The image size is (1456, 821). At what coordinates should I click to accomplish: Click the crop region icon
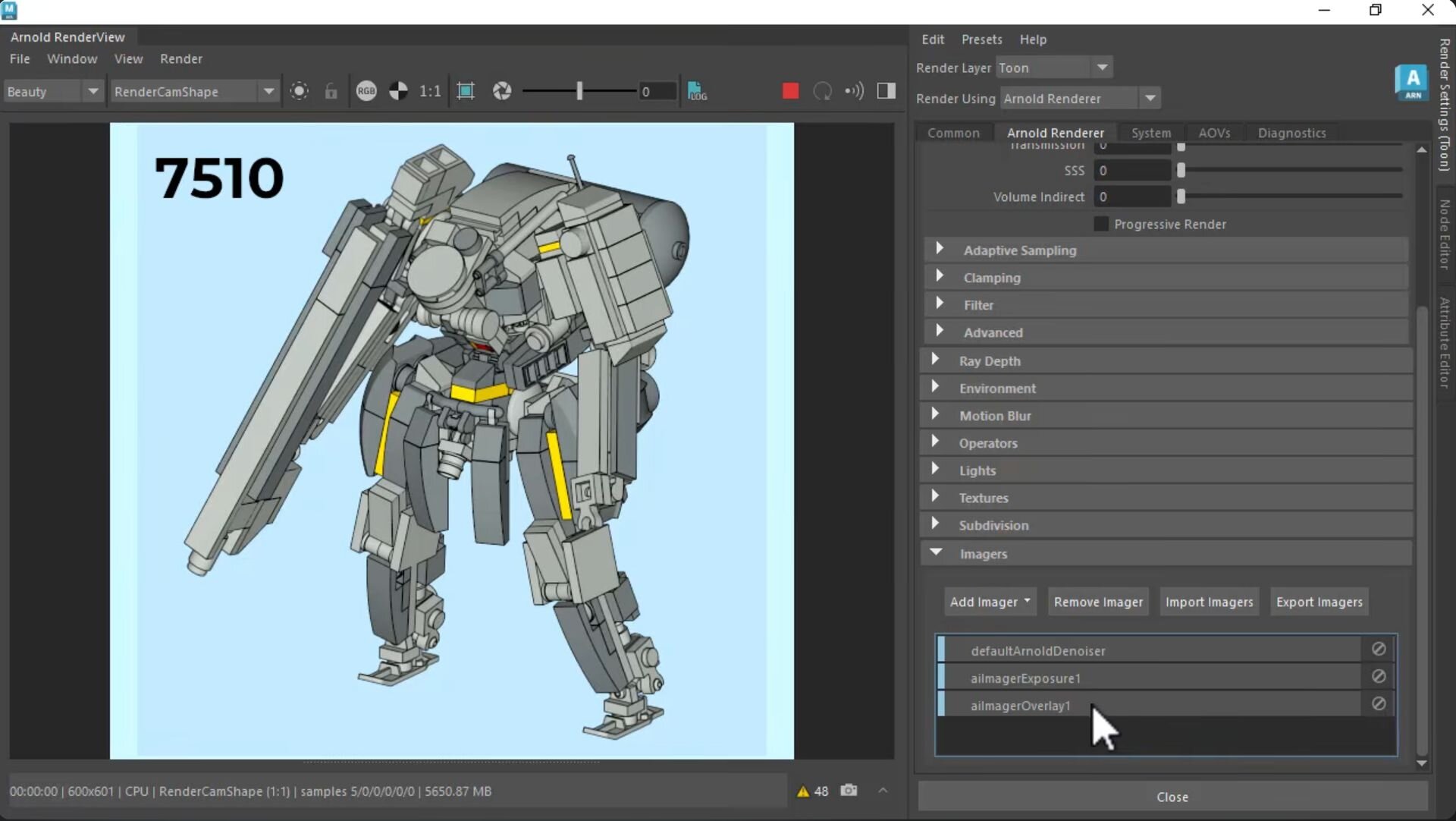pos(466,91)
